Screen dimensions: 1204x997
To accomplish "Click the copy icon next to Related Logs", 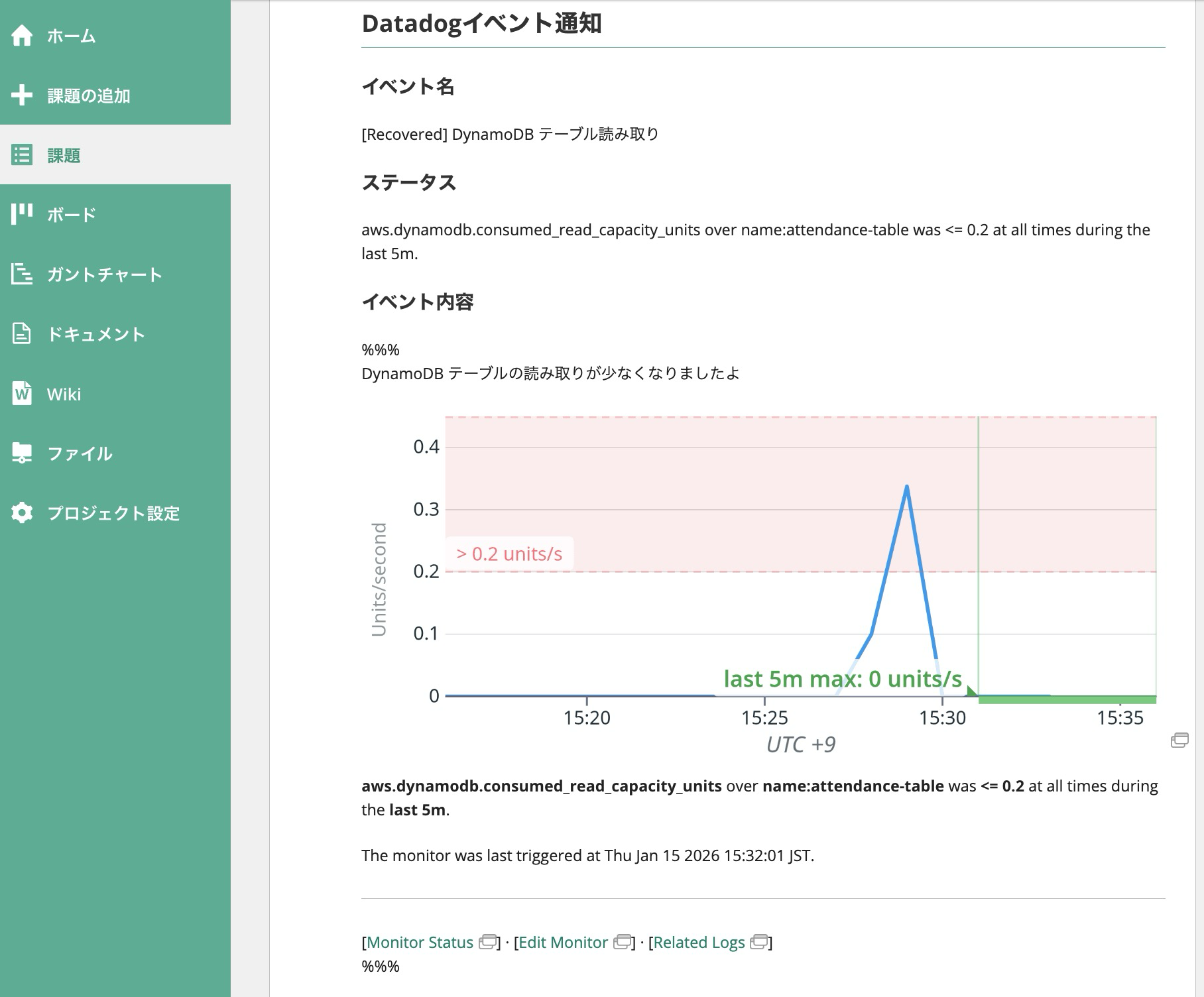I will pos(760,942).
